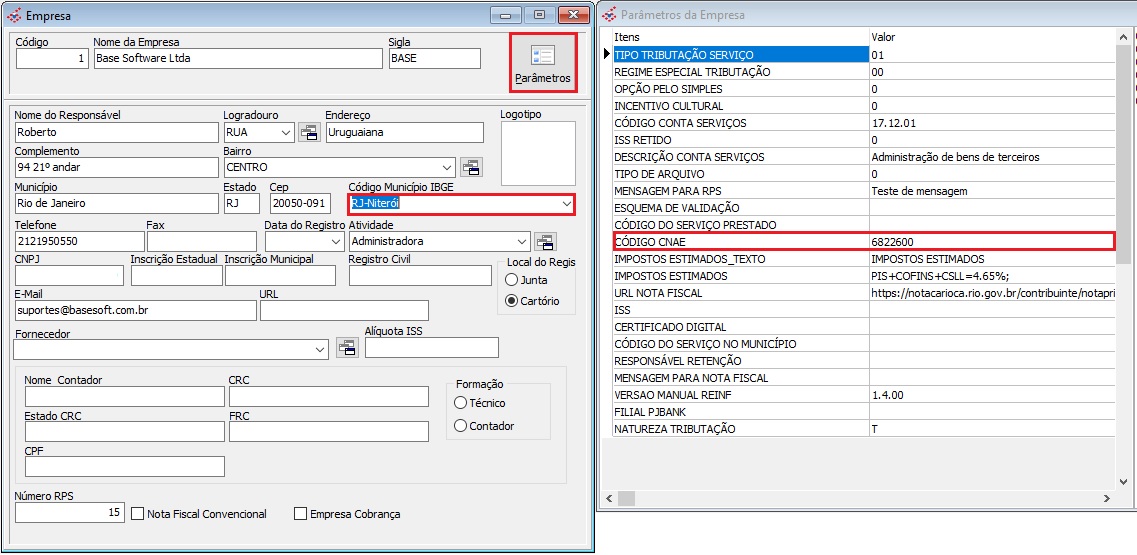Click the Valor column header
Image resolution: width=1137 pixels, height=555 pixels.
(990, 37)
